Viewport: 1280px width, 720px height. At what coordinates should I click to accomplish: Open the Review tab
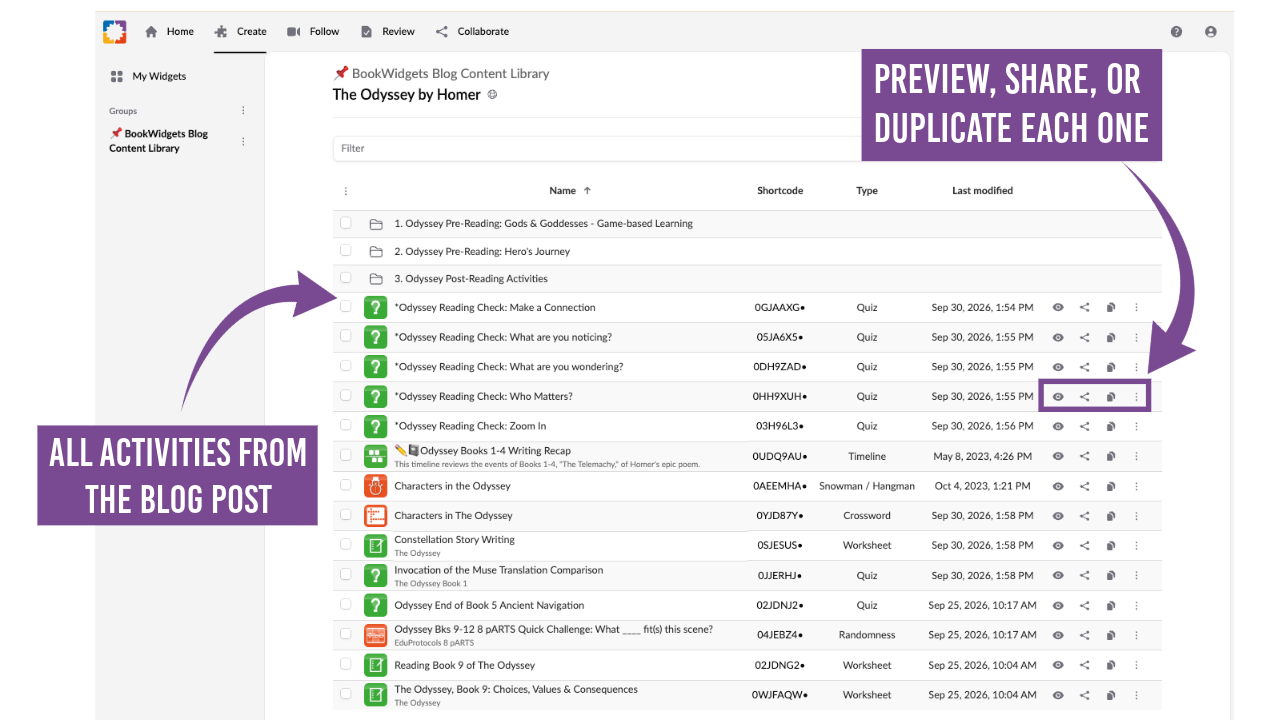tap(387, 32)
